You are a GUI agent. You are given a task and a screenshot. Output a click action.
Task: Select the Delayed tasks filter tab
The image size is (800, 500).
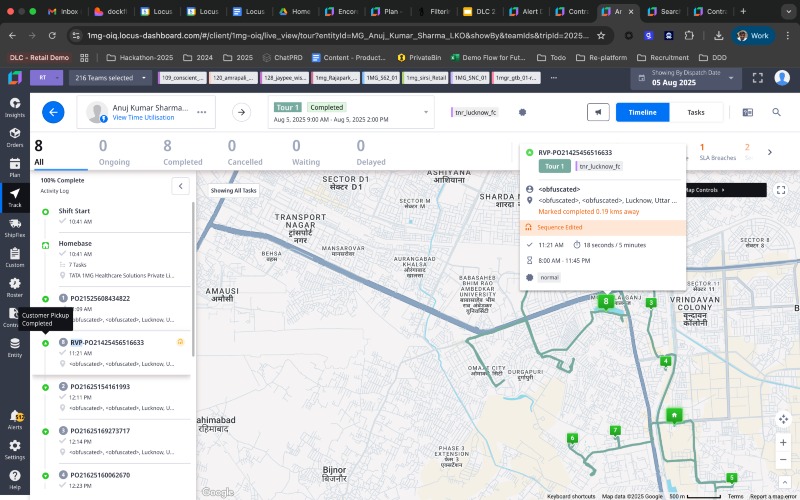pos(371,151)
